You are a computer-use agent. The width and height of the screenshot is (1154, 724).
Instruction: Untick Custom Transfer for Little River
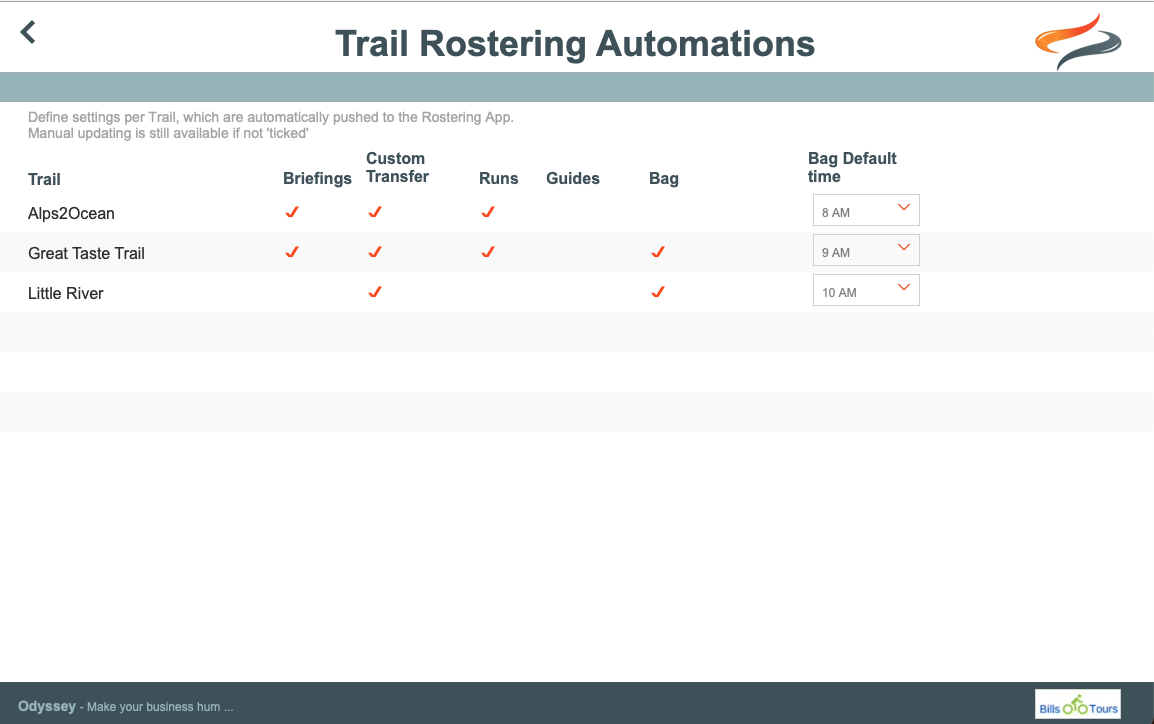[x=375, y=292]
